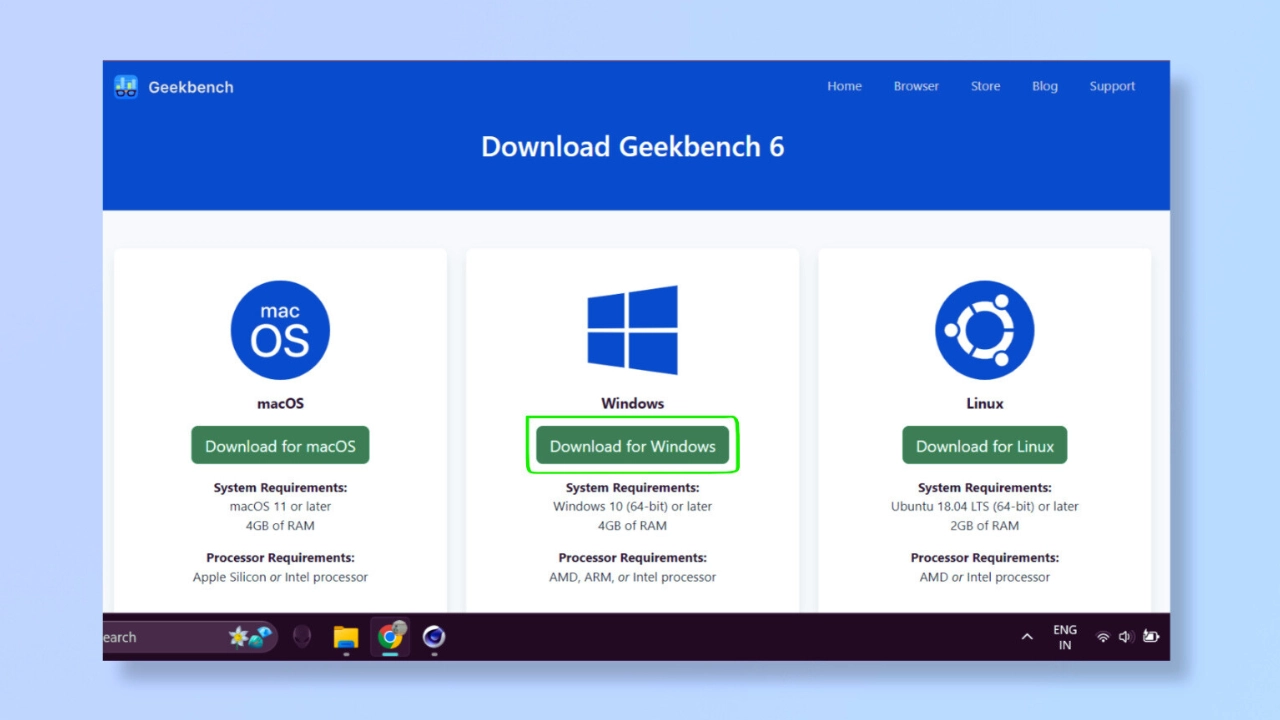Click the Linux card title
The height and width of the screenshot is (720, 1280).
985,404
